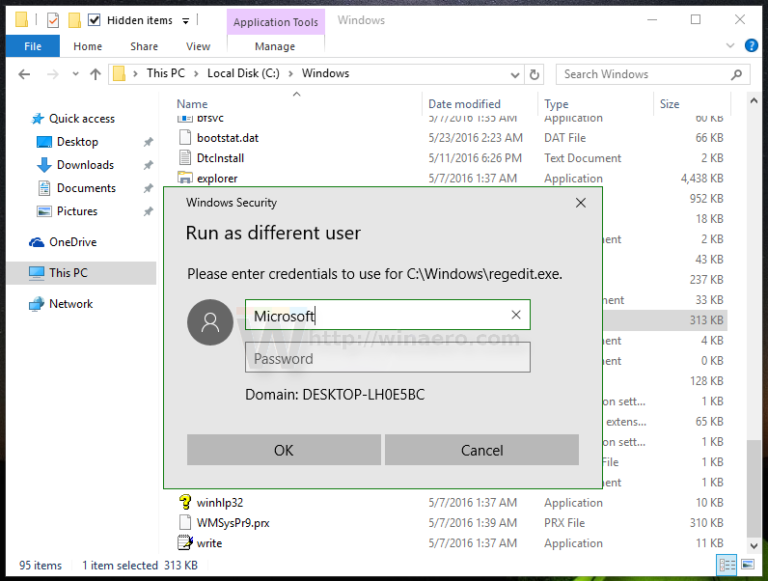768x581 pixels.
Task: Click the refresh button beside address bar
Action: pos(535,74)
